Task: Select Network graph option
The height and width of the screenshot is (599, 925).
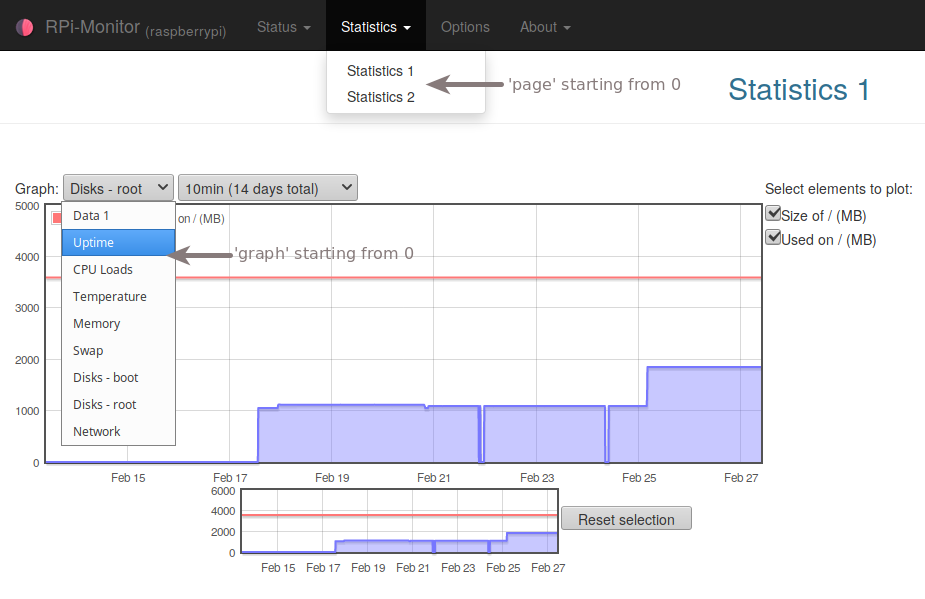Action: coord(118,431)
